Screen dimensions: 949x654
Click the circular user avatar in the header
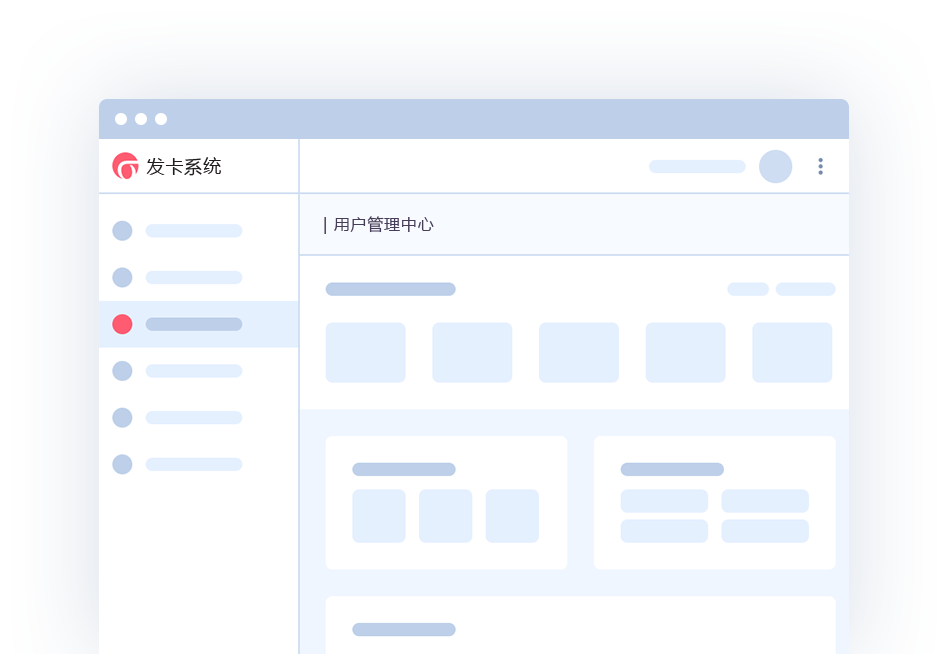click(x=775, y=166)
